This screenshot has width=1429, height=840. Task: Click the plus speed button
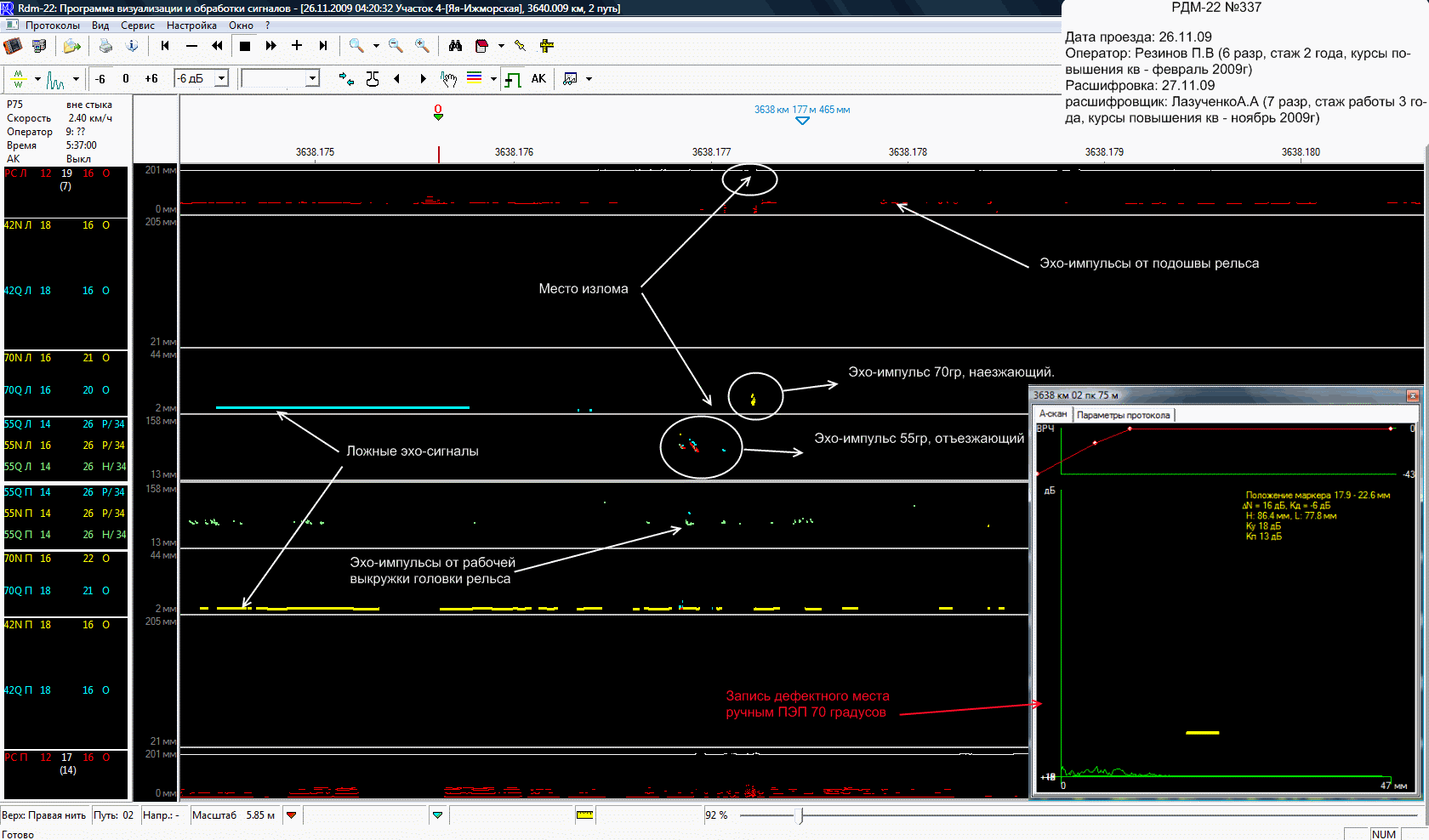(297, 46)
